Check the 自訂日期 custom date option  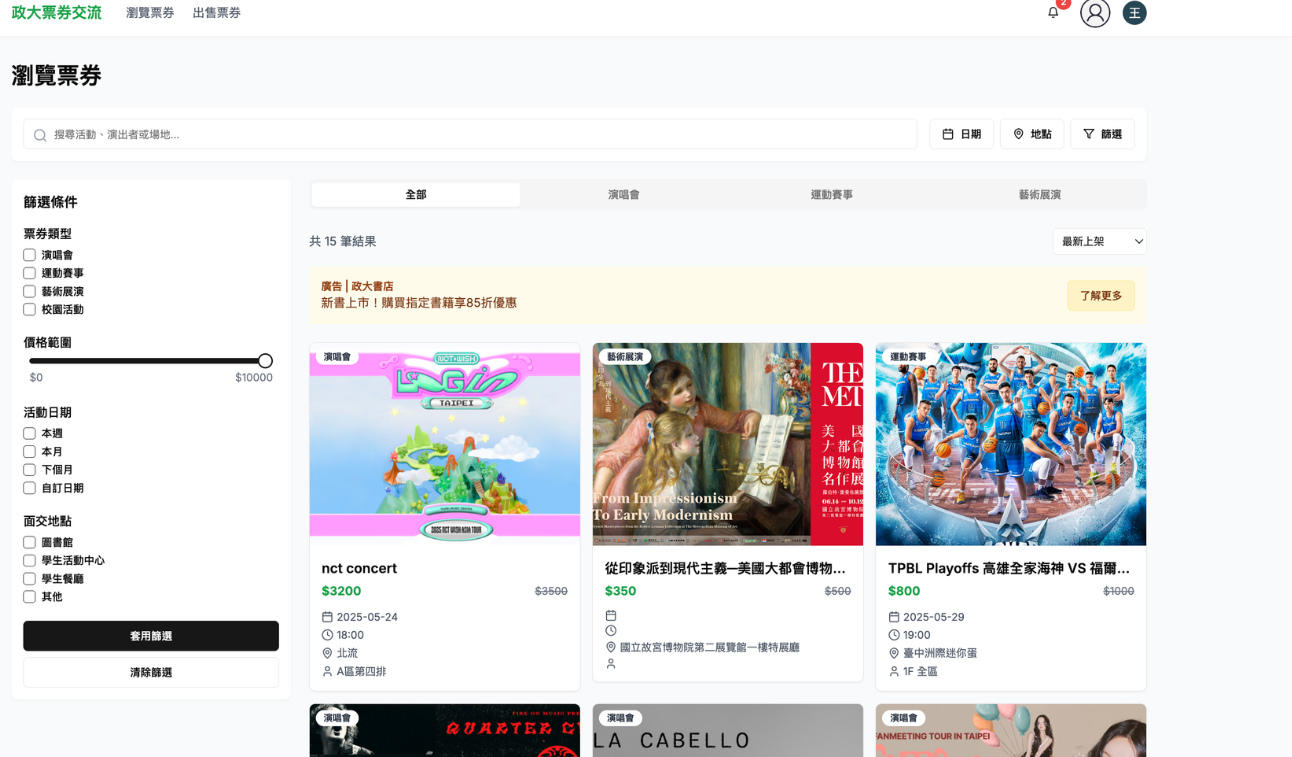pyautogui.click(x=30, y=488)
